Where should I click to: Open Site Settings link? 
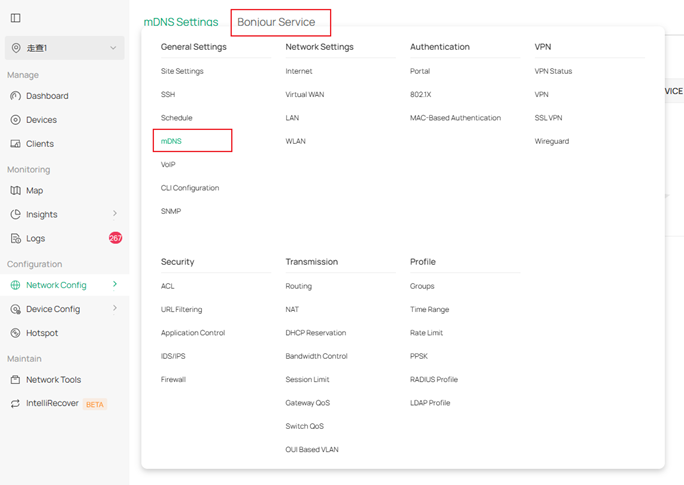pos(182,71)
